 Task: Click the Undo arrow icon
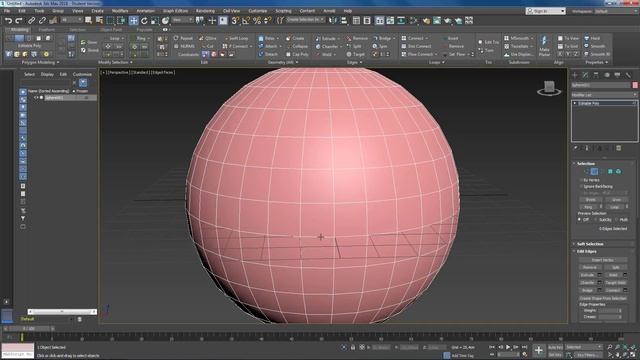click(x=8, y=20)
